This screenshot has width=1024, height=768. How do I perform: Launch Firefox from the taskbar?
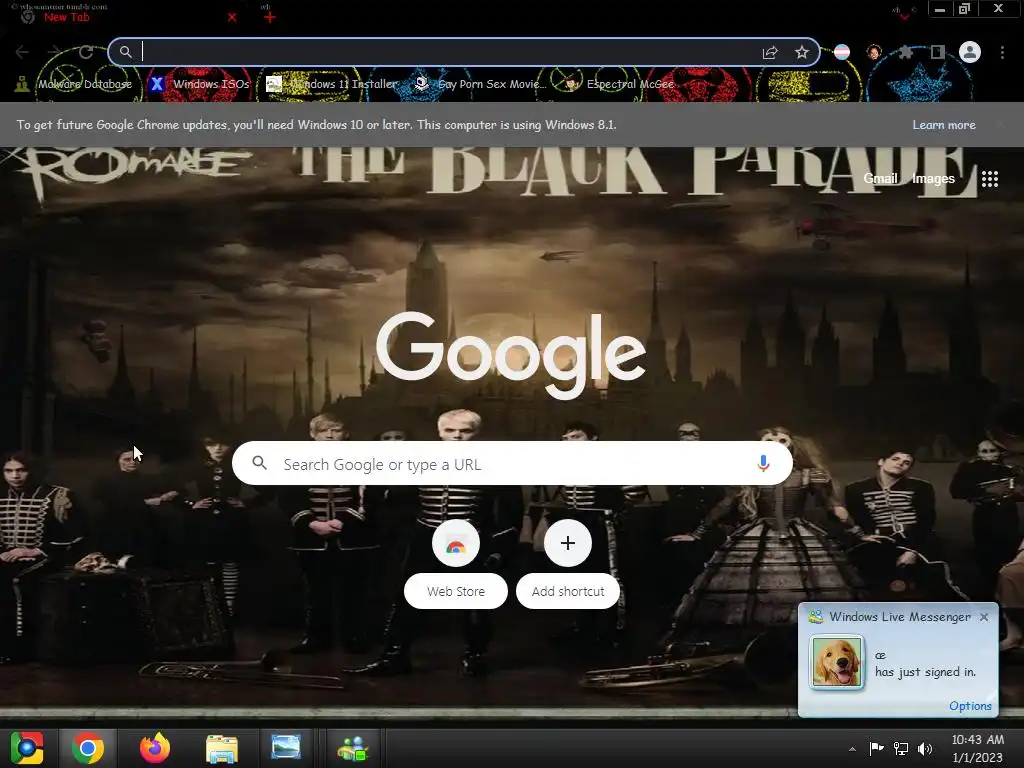[x=155, y=748]
